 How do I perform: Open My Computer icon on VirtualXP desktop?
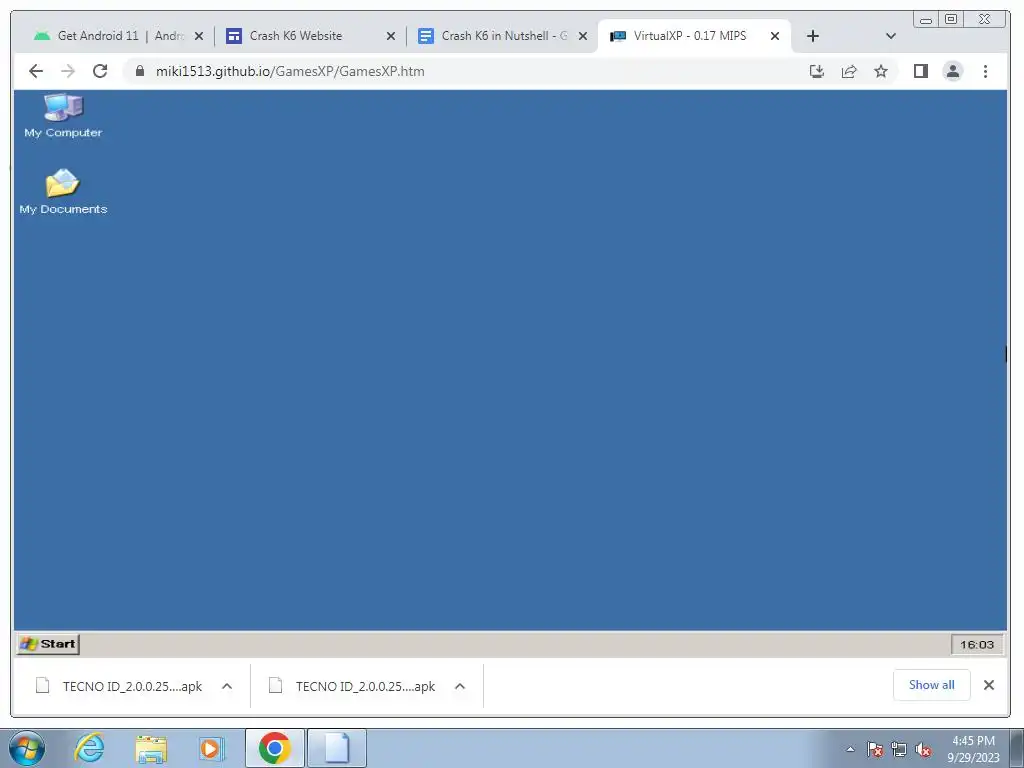click(63, 116)
